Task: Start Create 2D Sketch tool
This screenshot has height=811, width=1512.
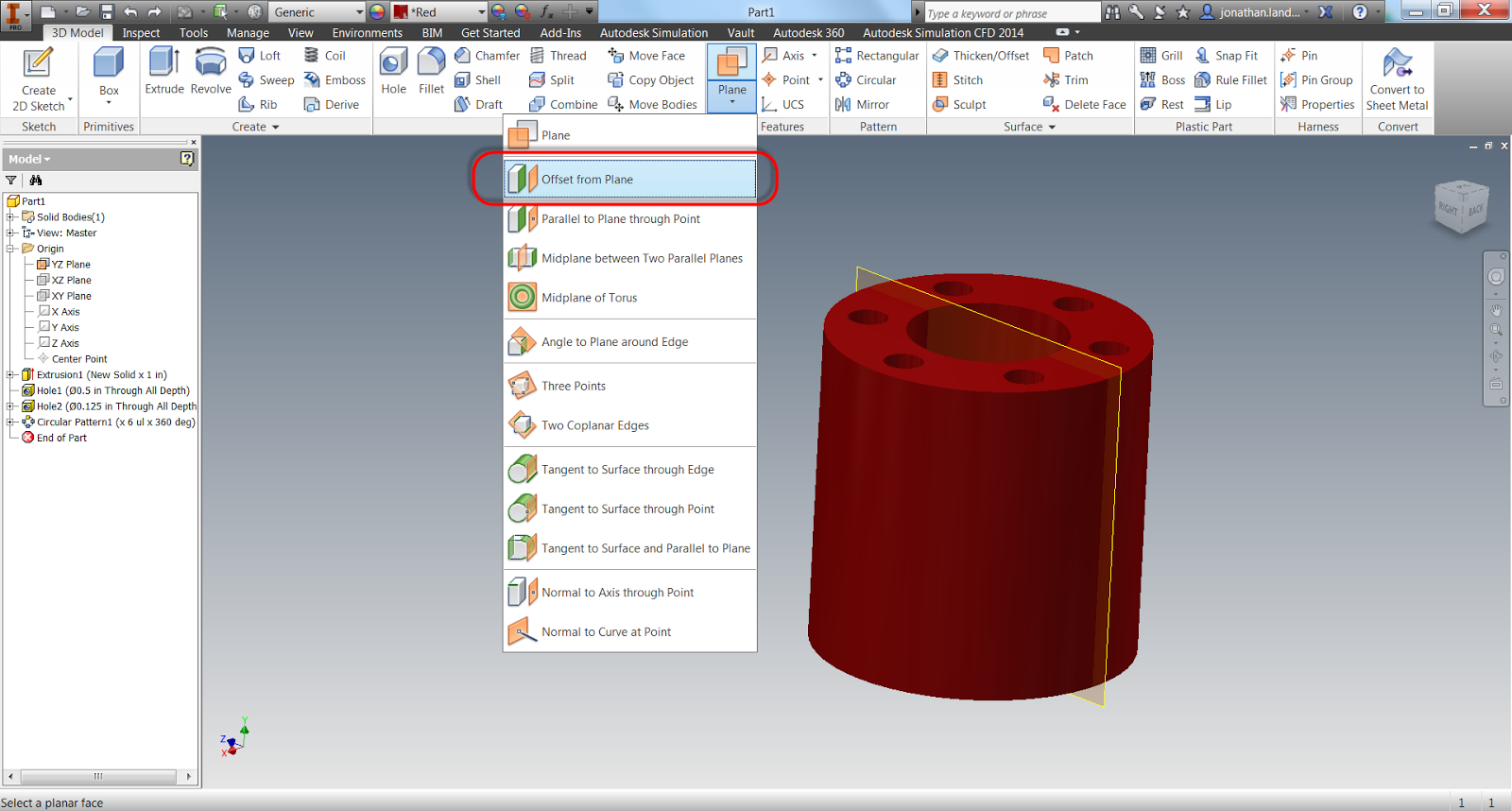Action: [x=38, y=79]
